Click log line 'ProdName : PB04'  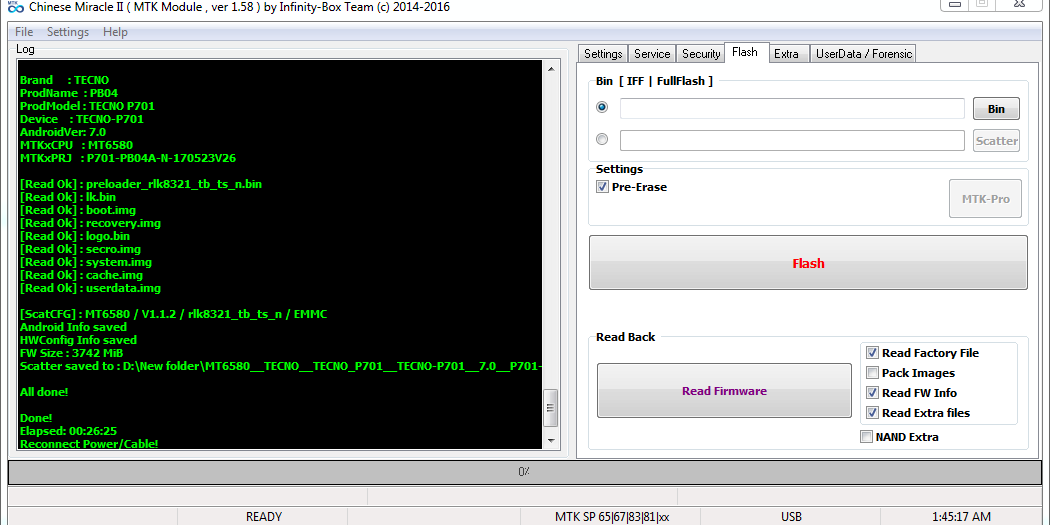(69, 93)
